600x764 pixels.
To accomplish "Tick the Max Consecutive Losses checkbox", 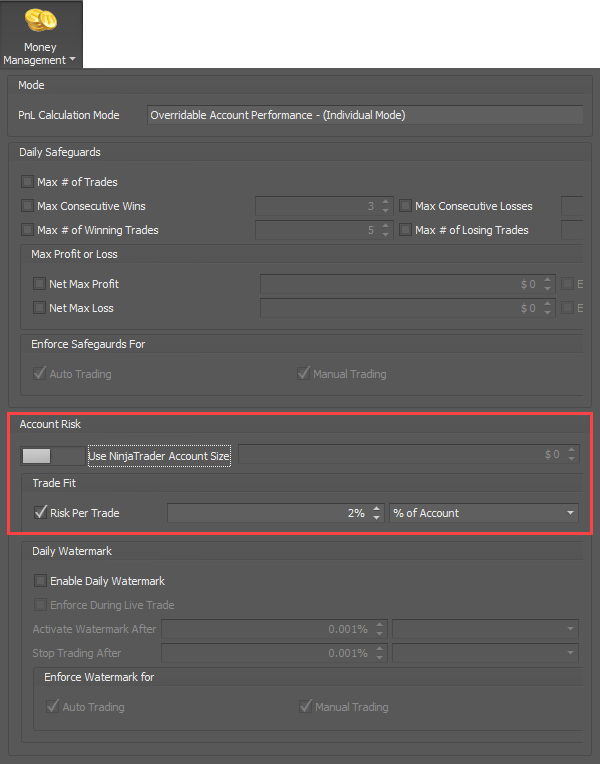I will [x=405, y=206].
